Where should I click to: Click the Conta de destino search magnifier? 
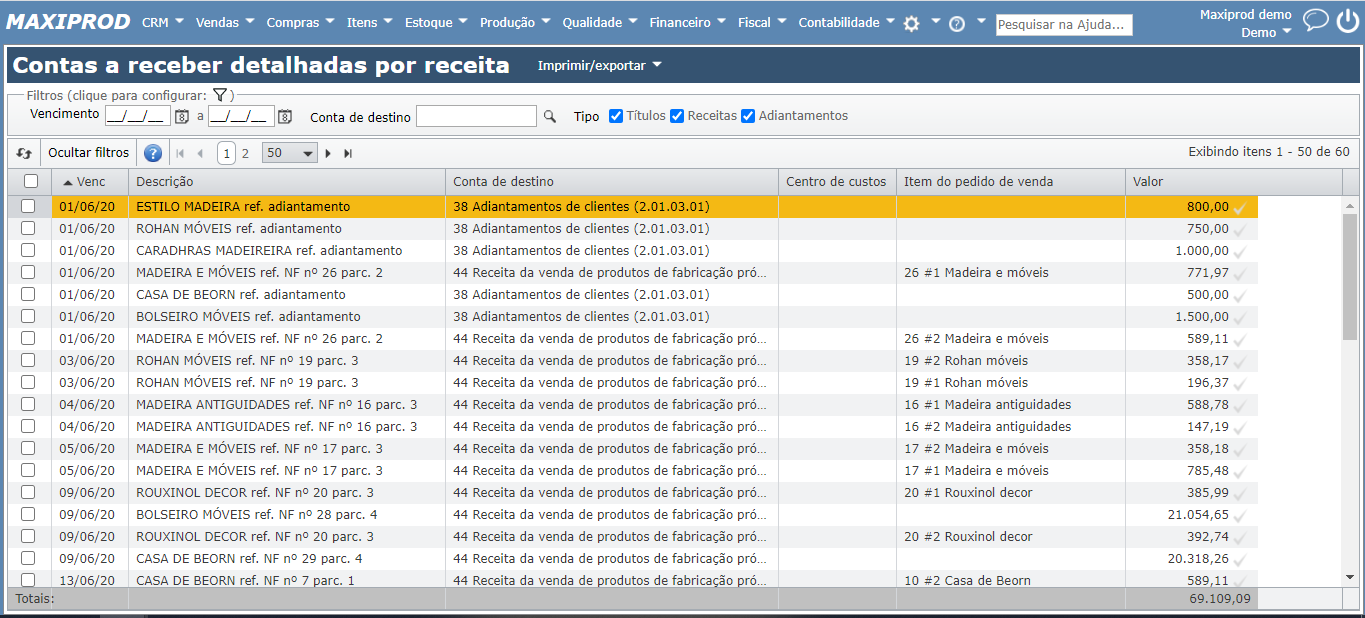549,116
